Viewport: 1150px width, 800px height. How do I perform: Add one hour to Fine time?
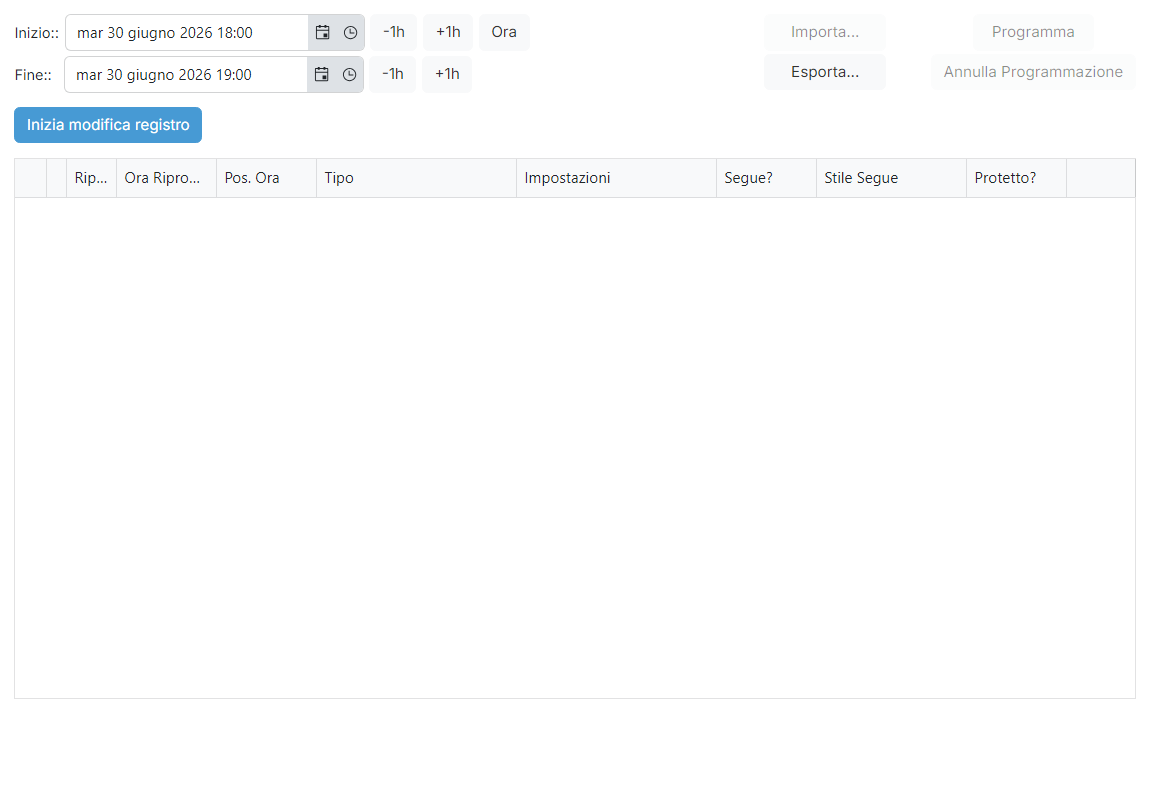[x=447, y=74]
